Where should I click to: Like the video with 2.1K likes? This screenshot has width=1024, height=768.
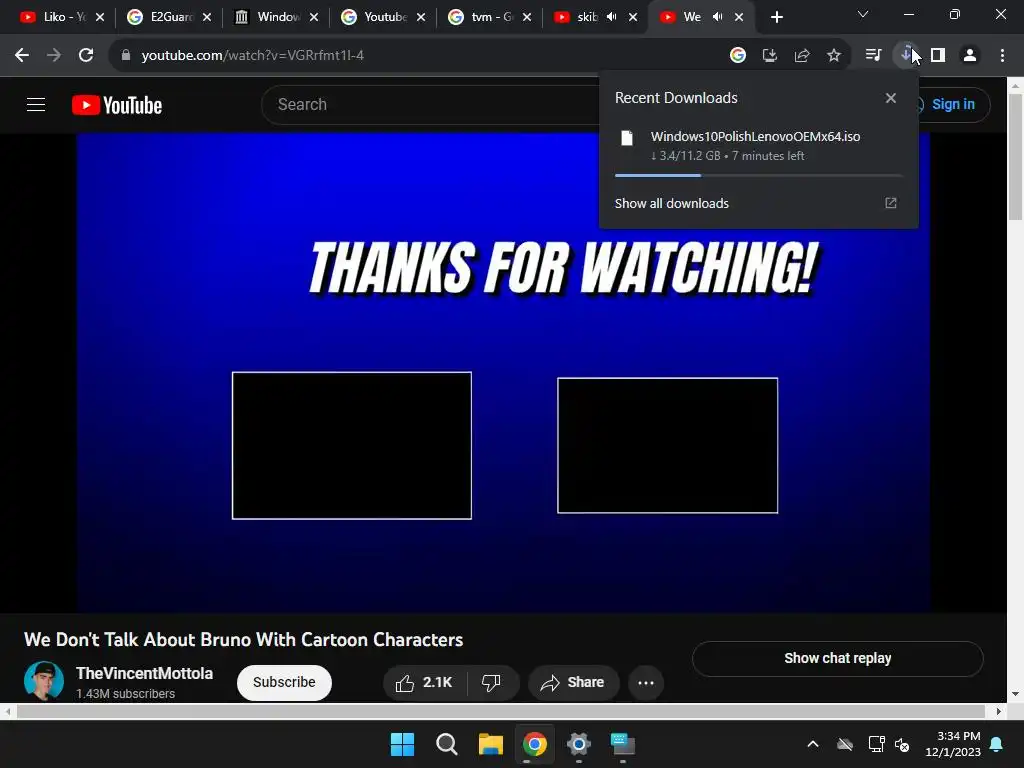click(424, 682)
